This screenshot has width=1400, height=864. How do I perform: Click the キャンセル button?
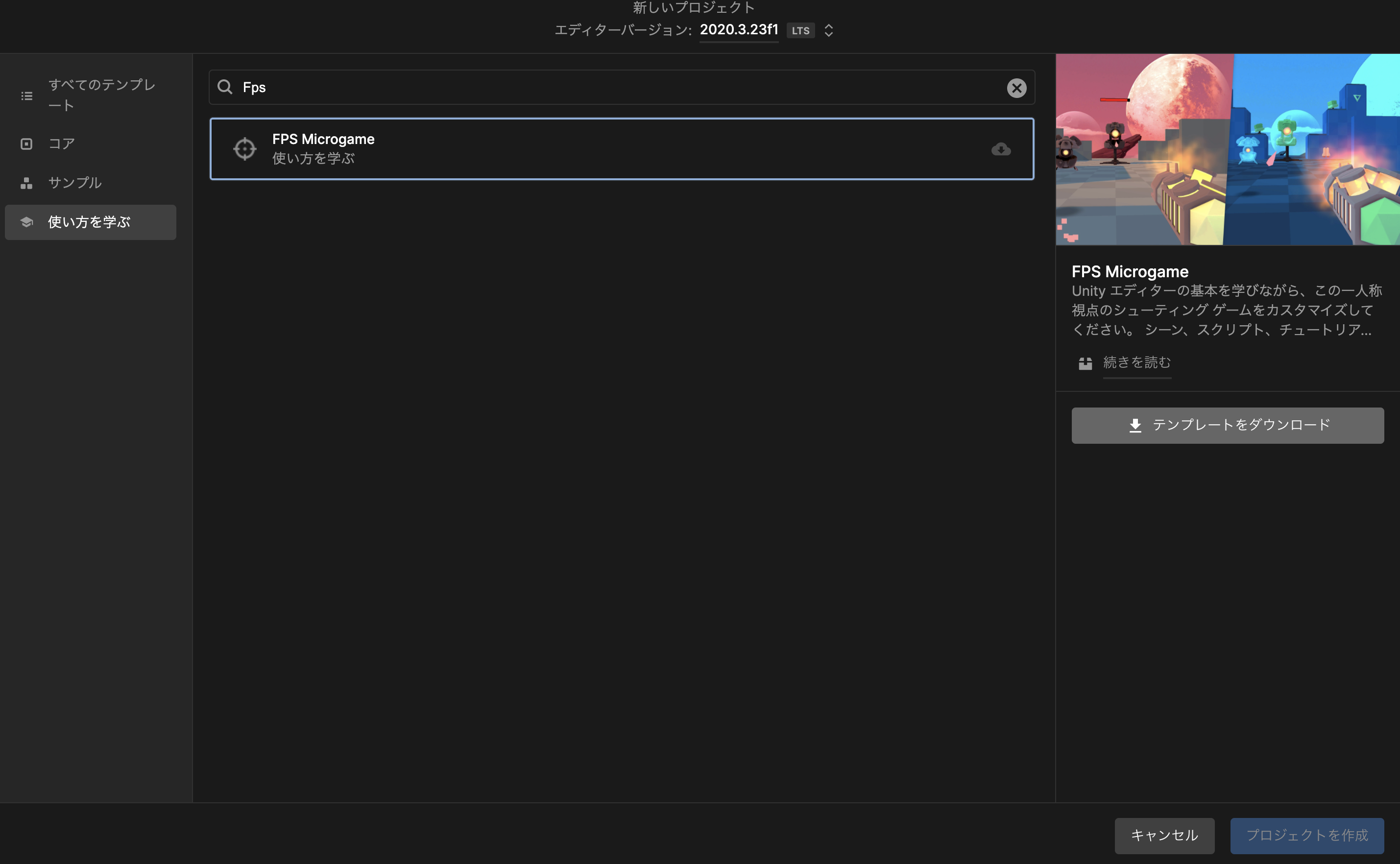pos(1164,836)
